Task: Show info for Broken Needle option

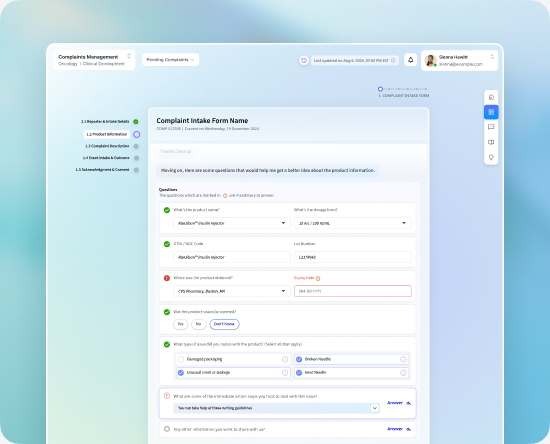Action: click(403, 359)
